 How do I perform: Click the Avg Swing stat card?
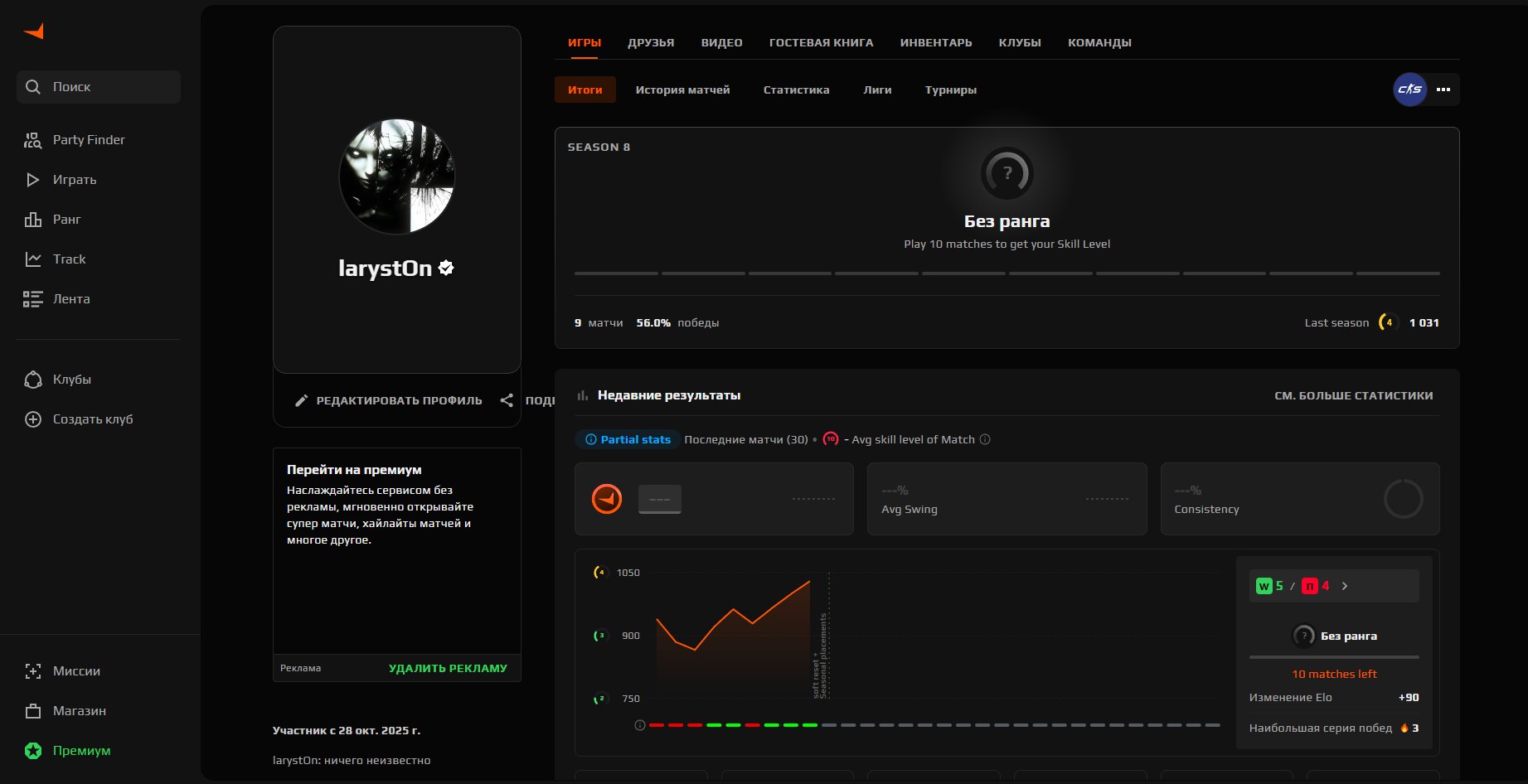pyautogui.click(x=1007, y=499)
